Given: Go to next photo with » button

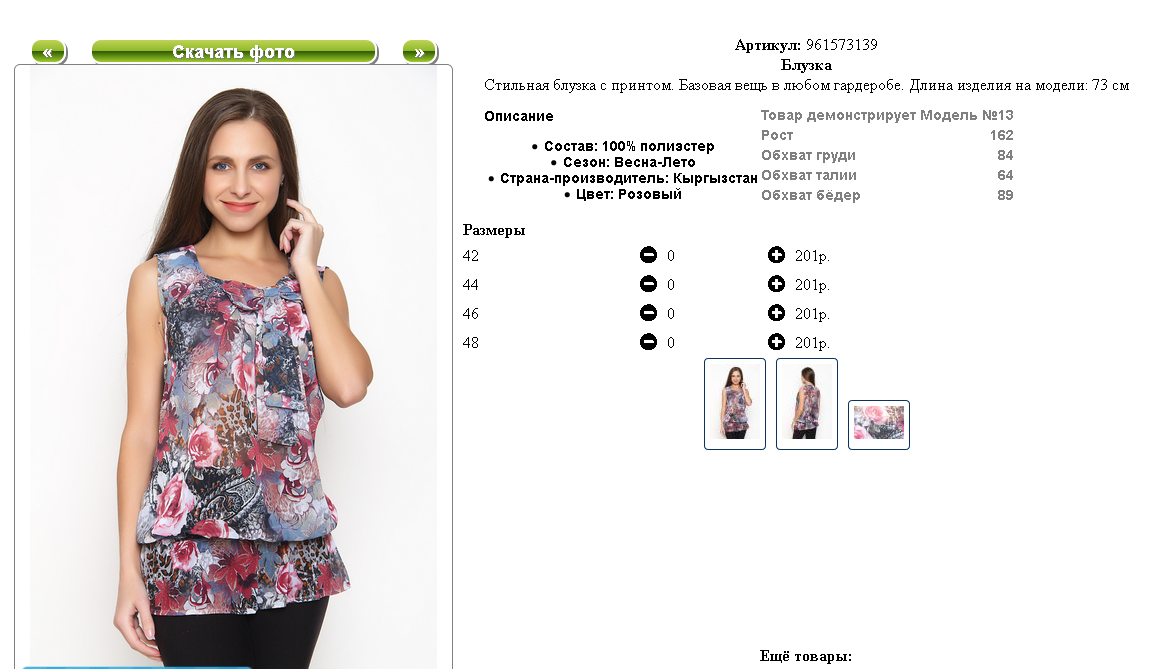Looking at the screenshot, I should click(420, 52).
